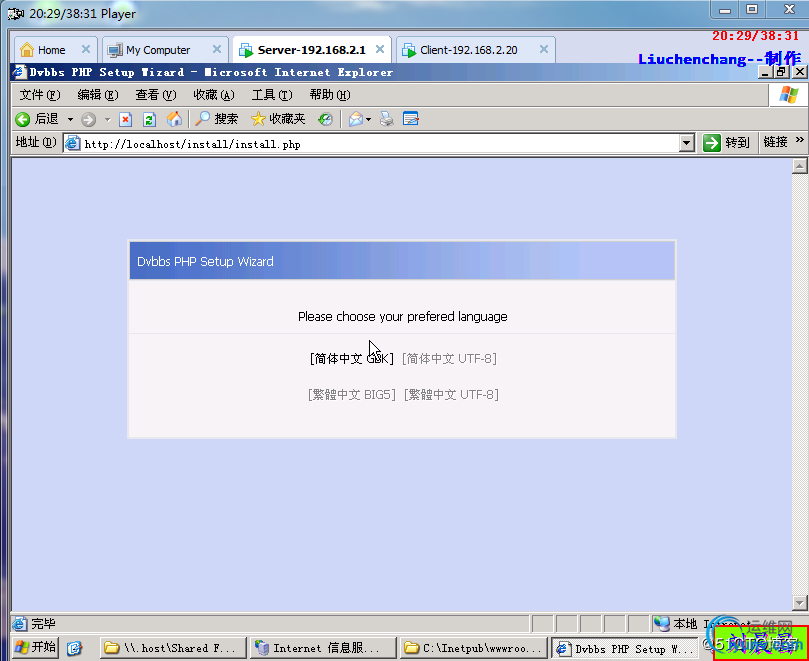Open the Forward button history dropdown

(107, 120)
